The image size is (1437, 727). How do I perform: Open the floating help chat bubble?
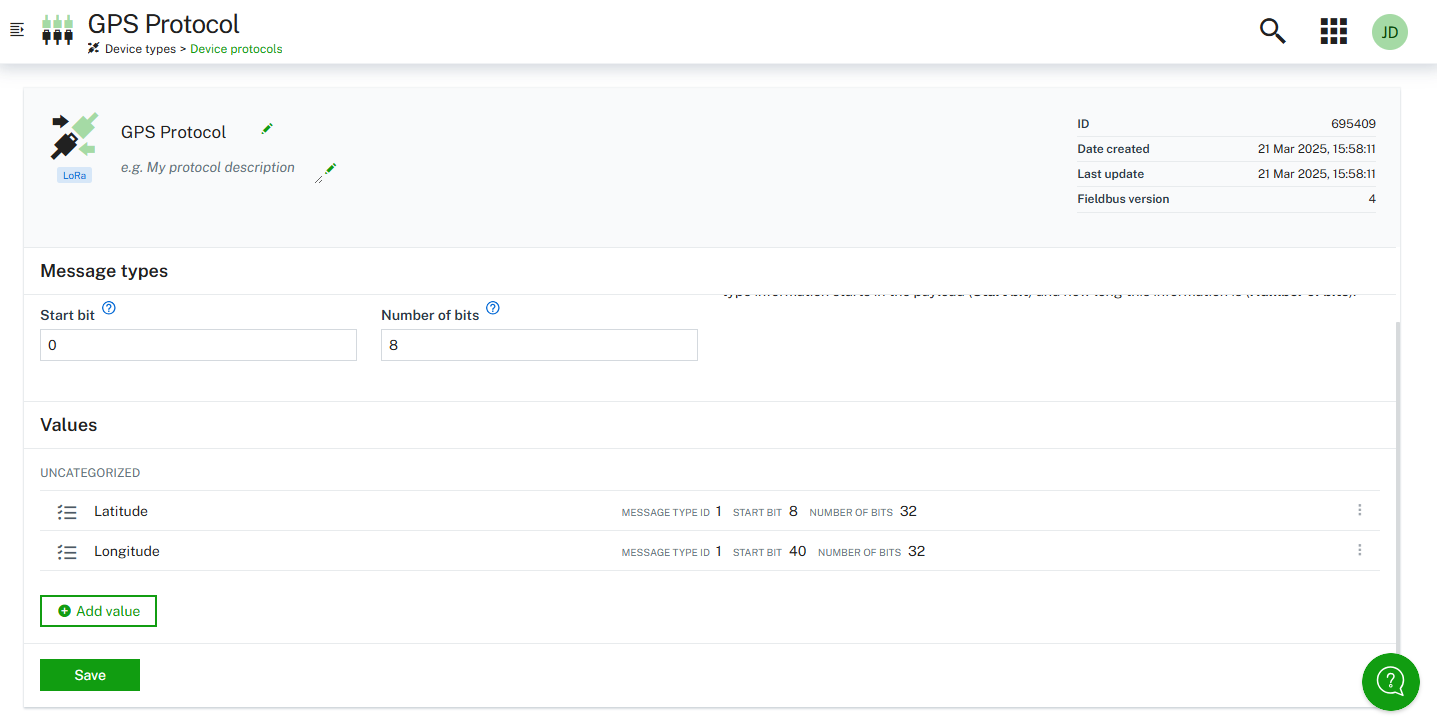[1390, 682]
